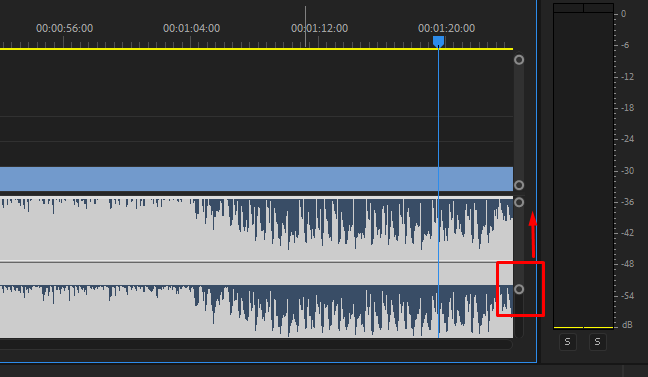Select the blue video clip on track

click(x=256, y=179)
